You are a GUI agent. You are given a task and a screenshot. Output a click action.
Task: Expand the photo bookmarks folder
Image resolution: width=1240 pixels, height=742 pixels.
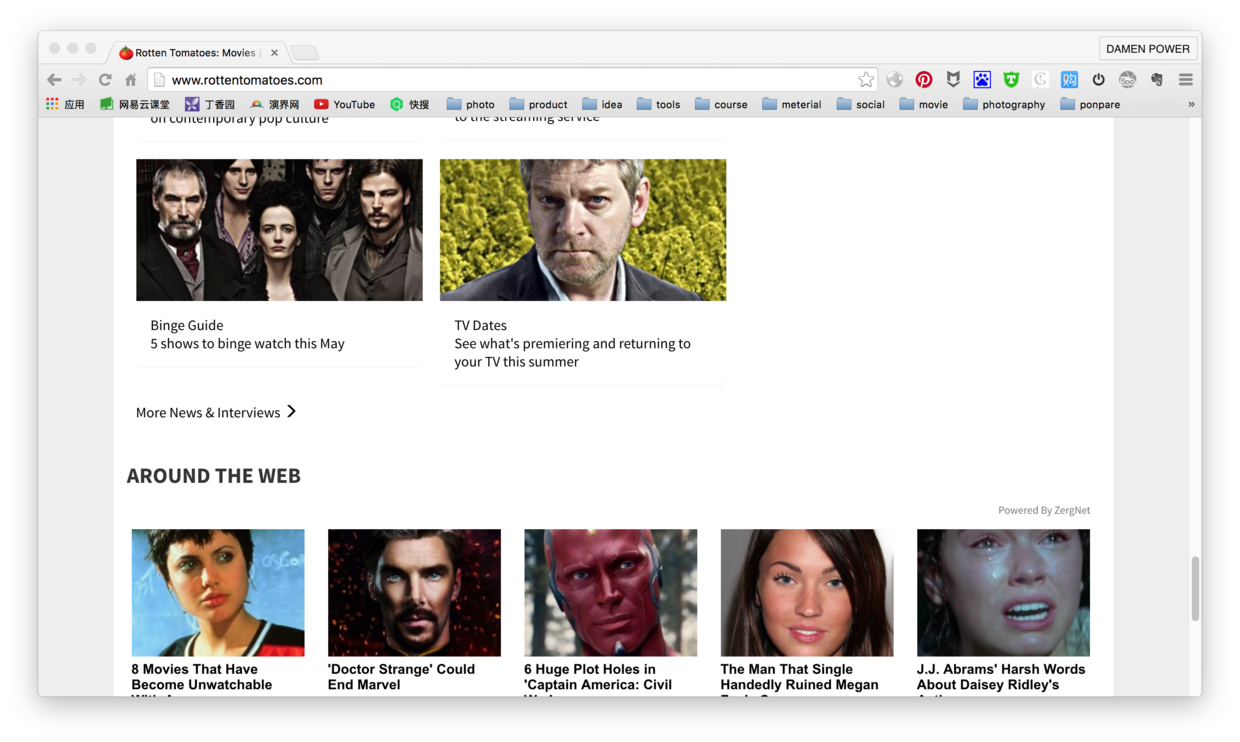click(470, 104)
